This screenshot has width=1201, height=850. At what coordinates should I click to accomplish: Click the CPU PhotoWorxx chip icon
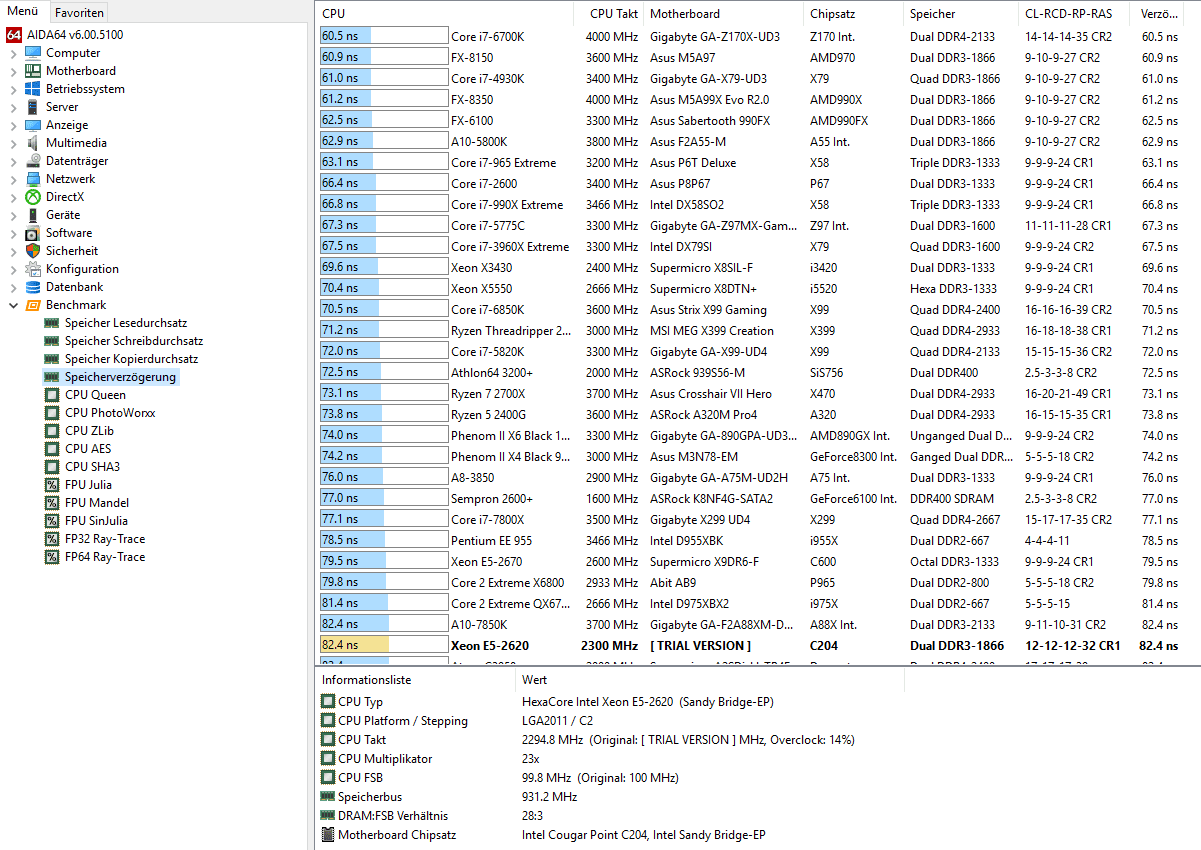pos(52,413)
